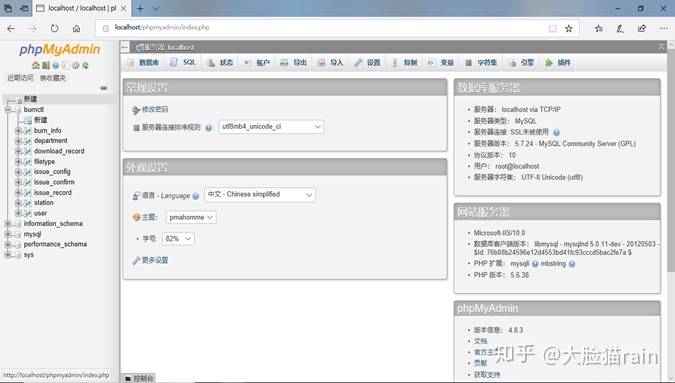Select the issue_config table
This screenshot has width=675, height=383.
pyautogui.click(x=52, y=172)
